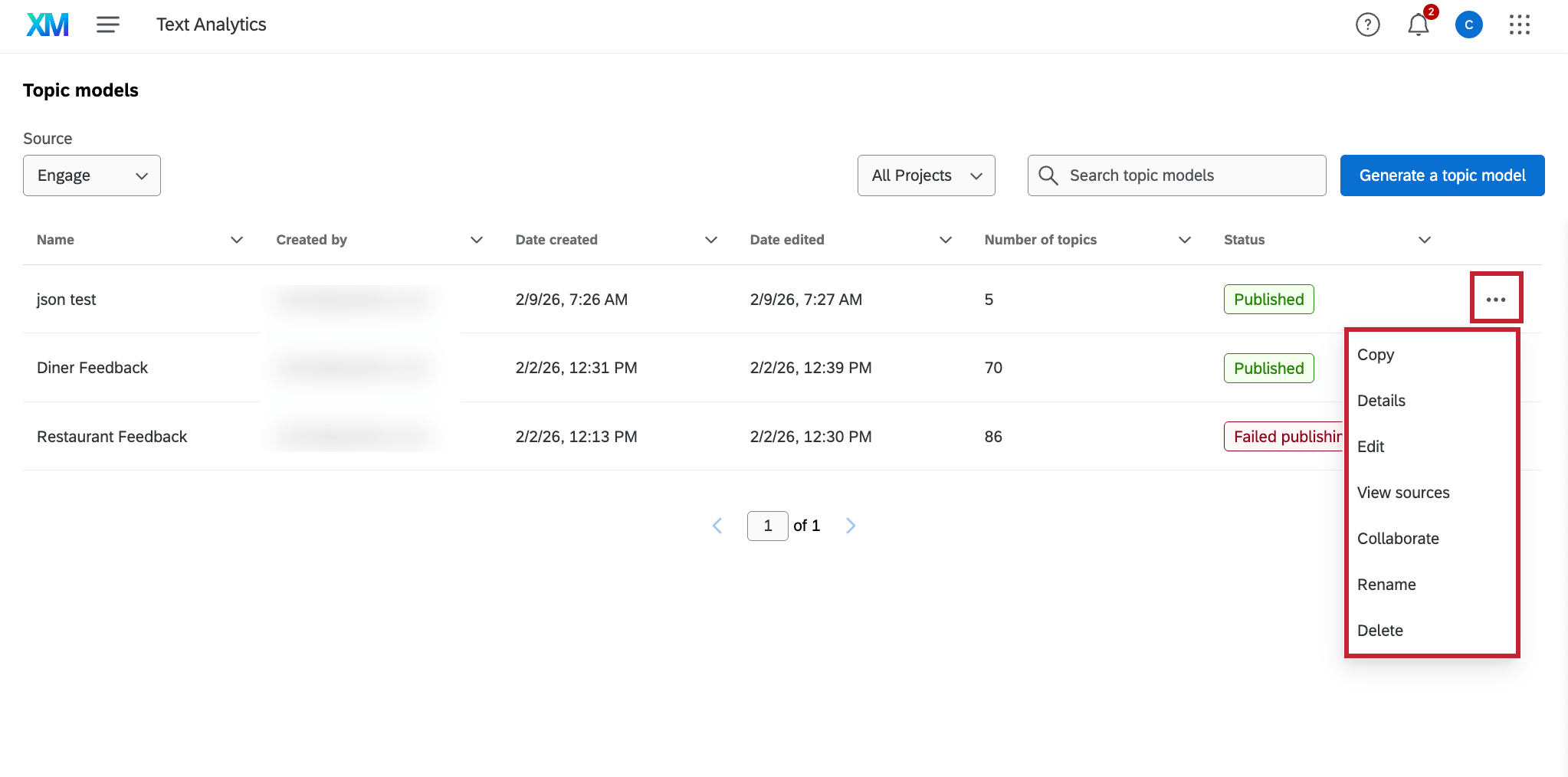The image size is (1568, 777).
Task: Choose Rename in the actions menu
Action: pos(1386,585)
